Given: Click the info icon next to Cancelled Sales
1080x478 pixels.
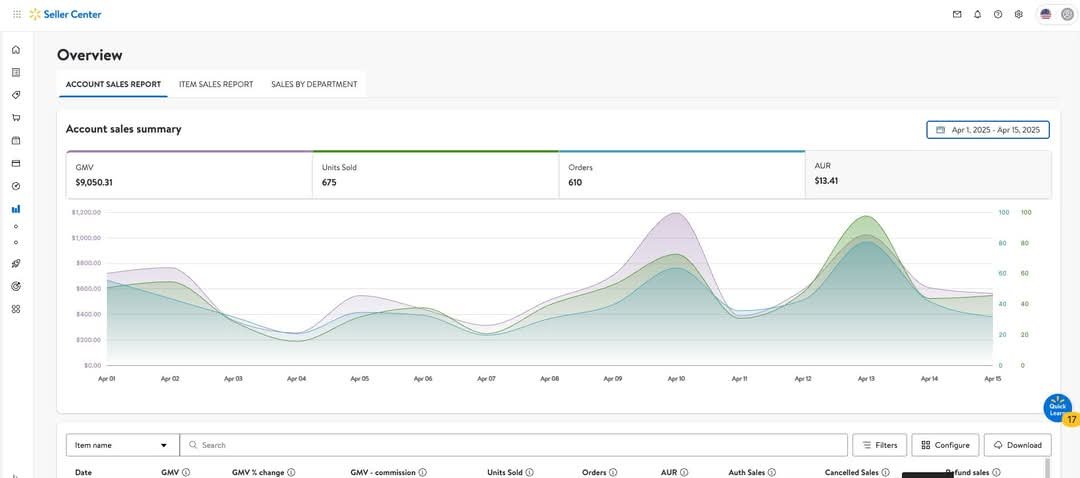Looking at the screenshot, I should [x=885, y=472].
